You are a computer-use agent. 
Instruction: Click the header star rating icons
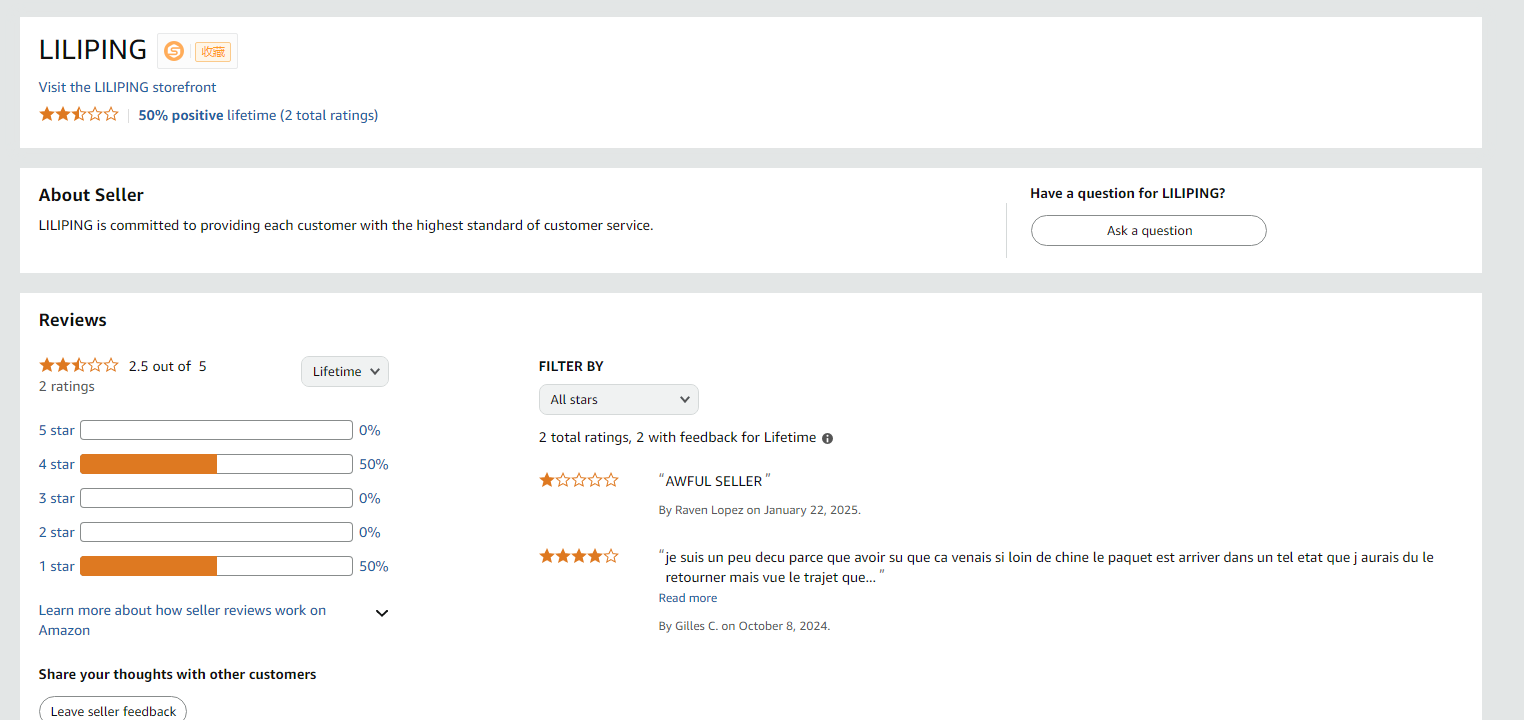(x=78, y=115)
